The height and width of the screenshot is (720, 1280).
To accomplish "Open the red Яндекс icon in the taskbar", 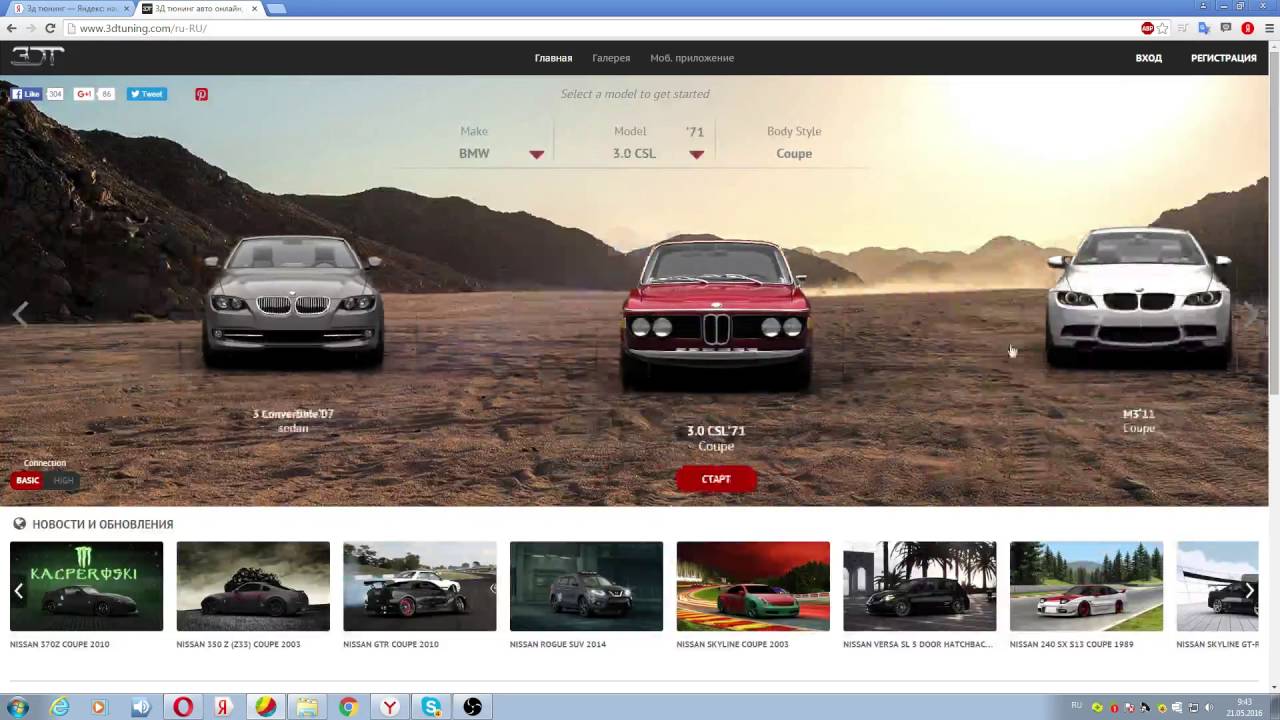I will (225, 707).
